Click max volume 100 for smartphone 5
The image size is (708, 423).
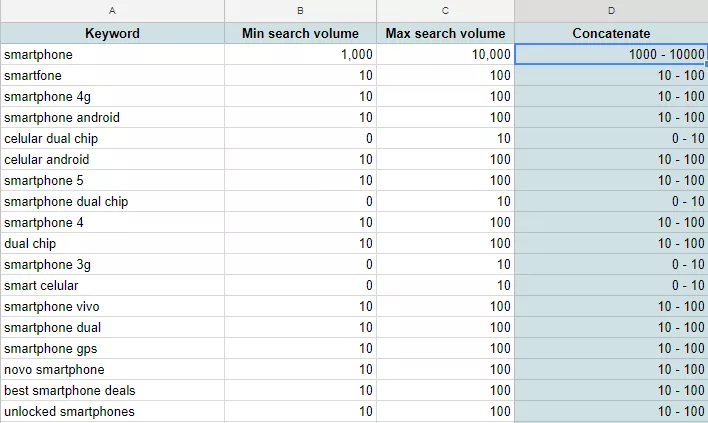click(x=445, y=181)
